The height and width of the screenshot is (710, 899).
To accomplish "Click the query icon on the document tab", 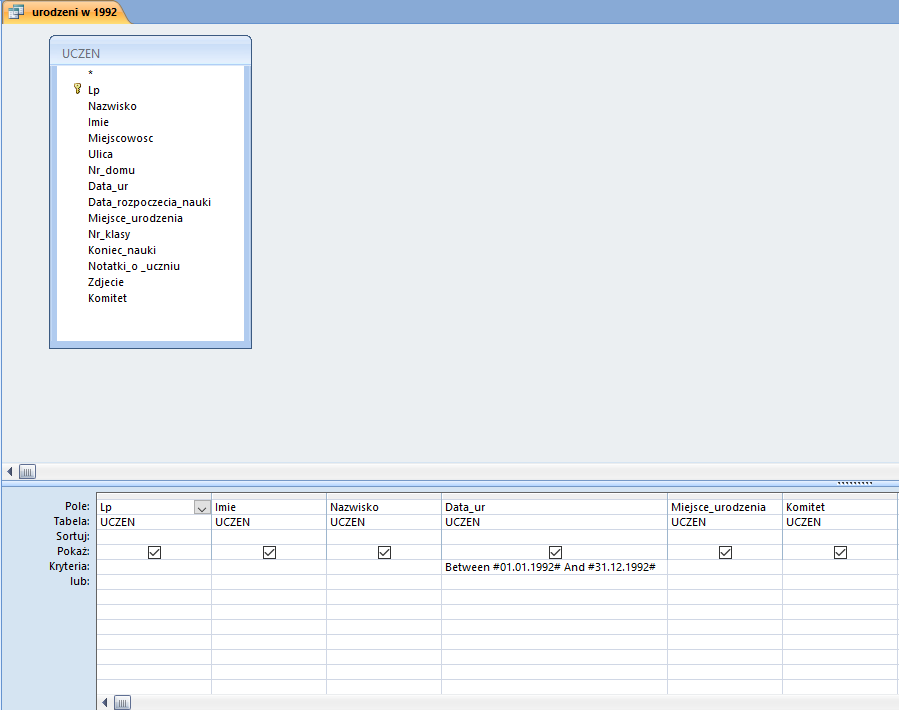I will [16, 12].
